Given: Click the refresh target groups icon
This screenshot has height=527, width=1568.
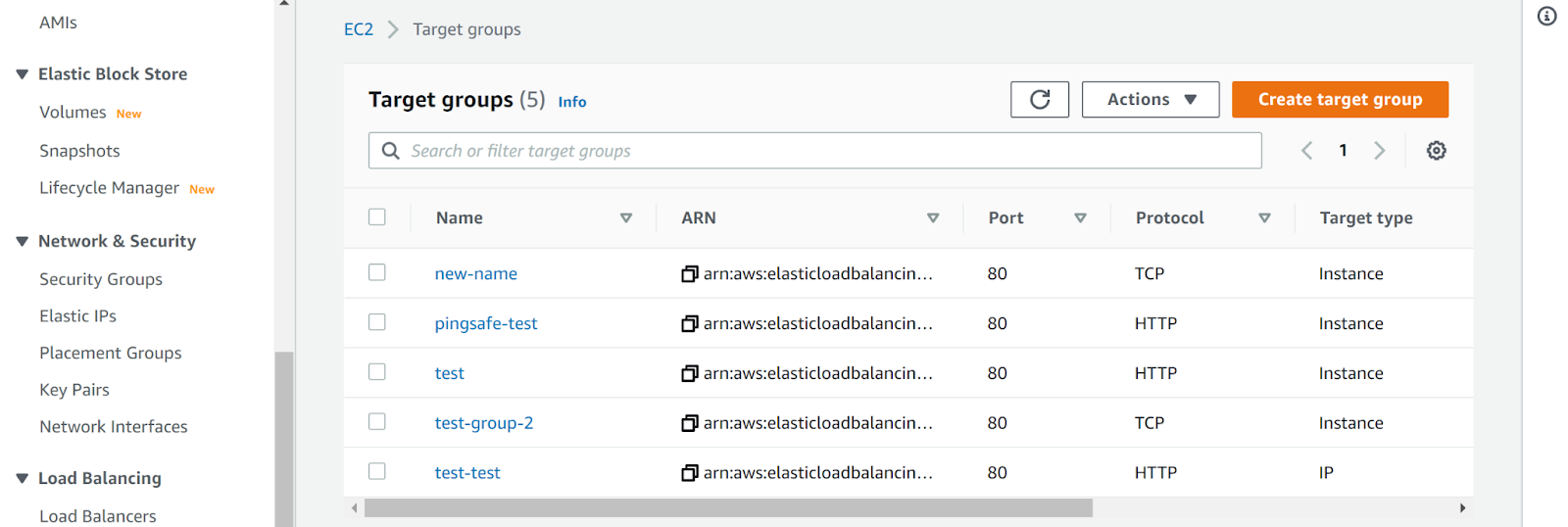Looking at the screenshot, I should tap(1039, 100).
